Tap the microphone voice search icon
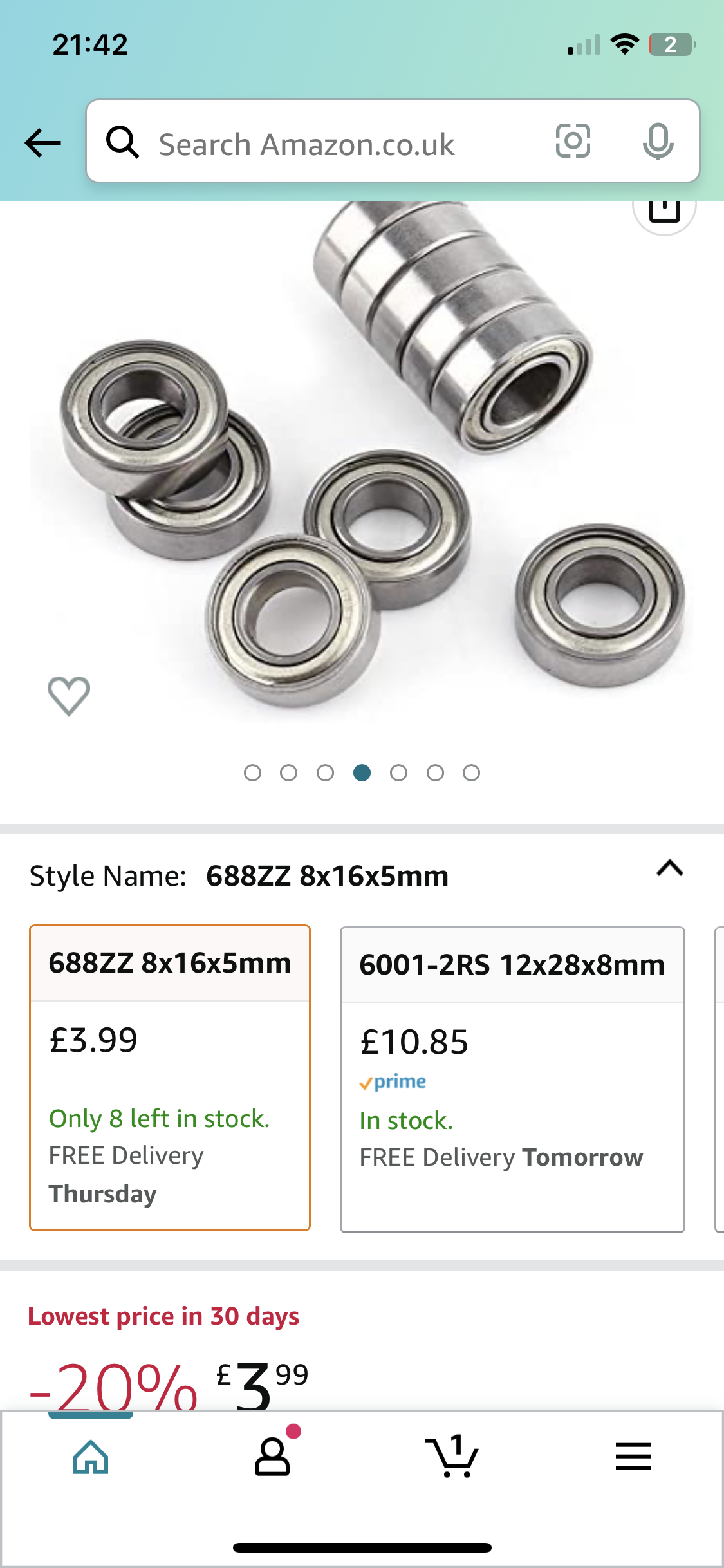 pyautogui.click(x=658, y=142)
